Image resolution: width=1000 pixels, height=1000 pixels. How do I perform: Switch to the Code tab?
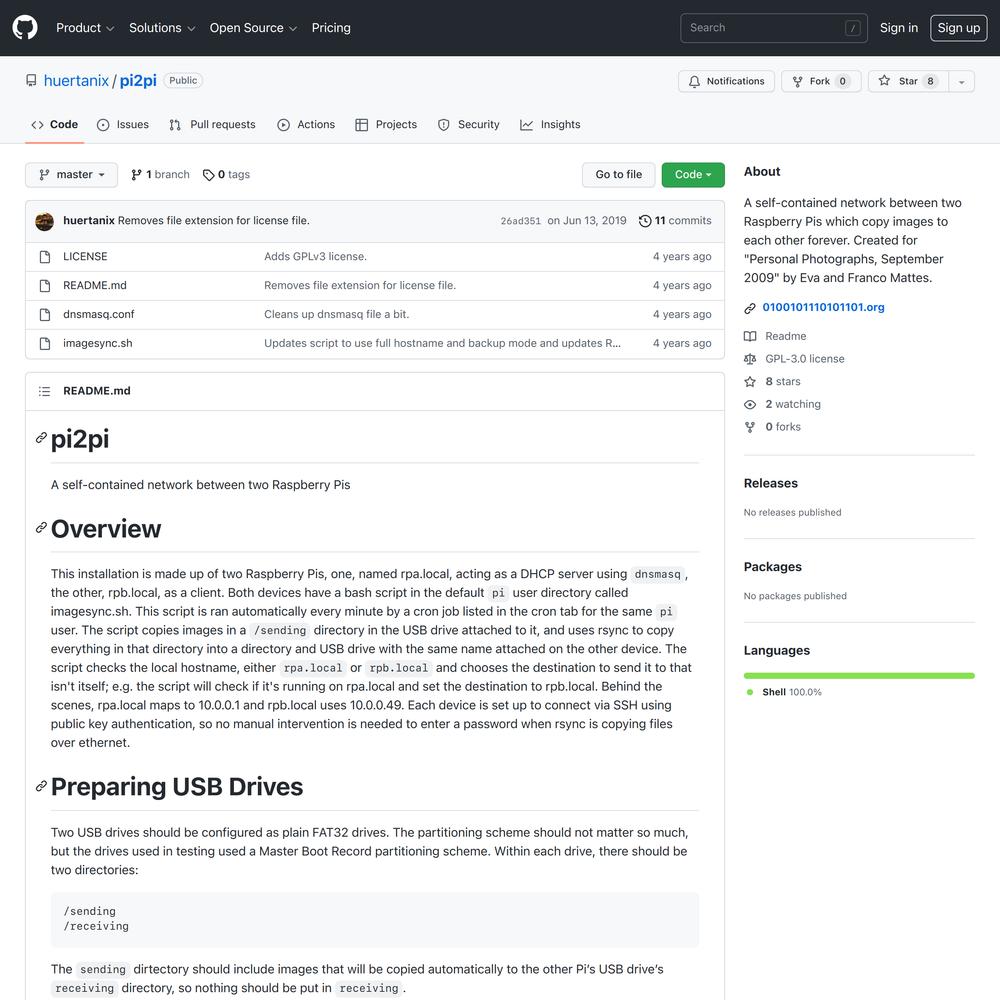click(54, 125)
